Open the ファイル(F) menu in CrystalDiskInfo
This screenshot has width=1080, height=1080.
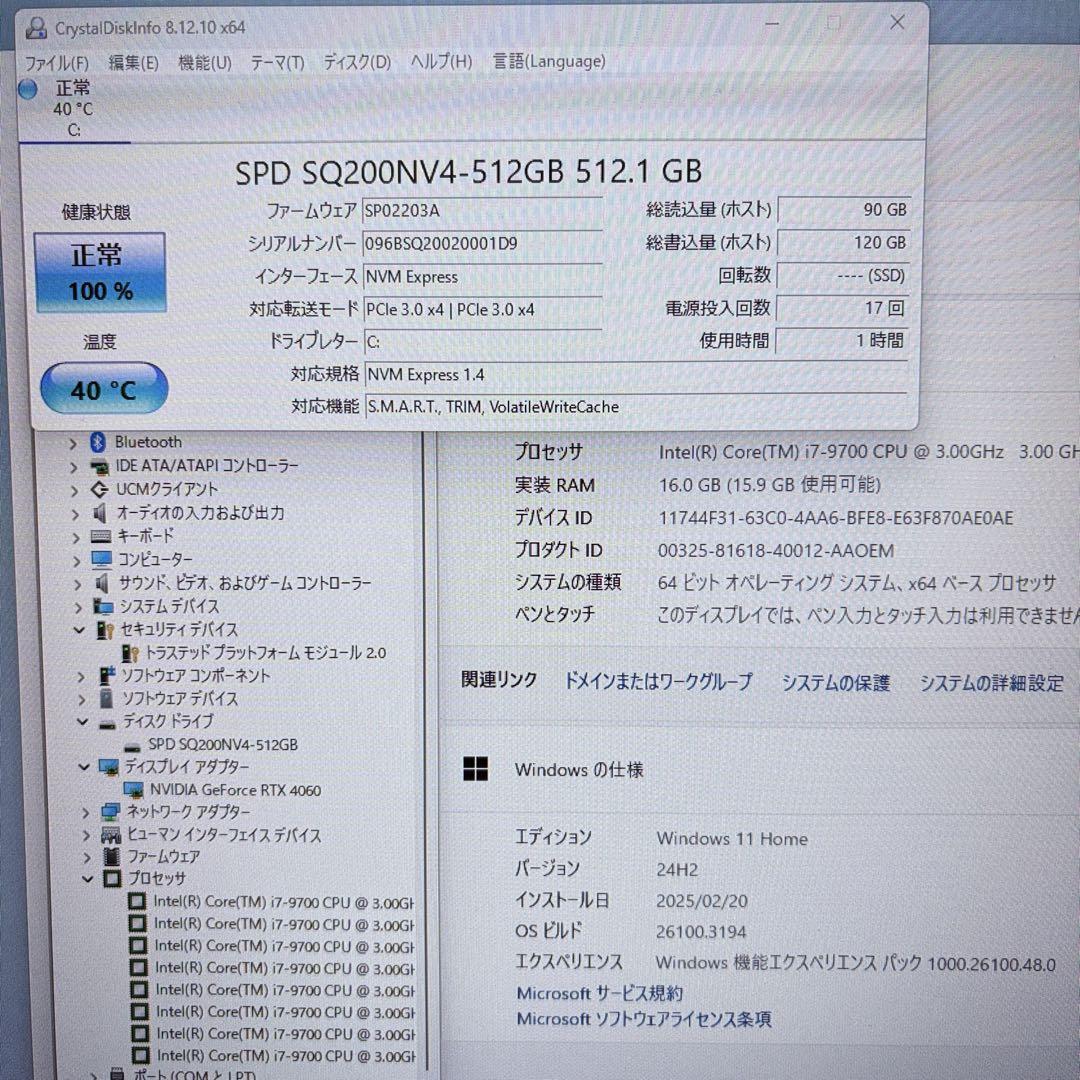[x=56, y=63]
